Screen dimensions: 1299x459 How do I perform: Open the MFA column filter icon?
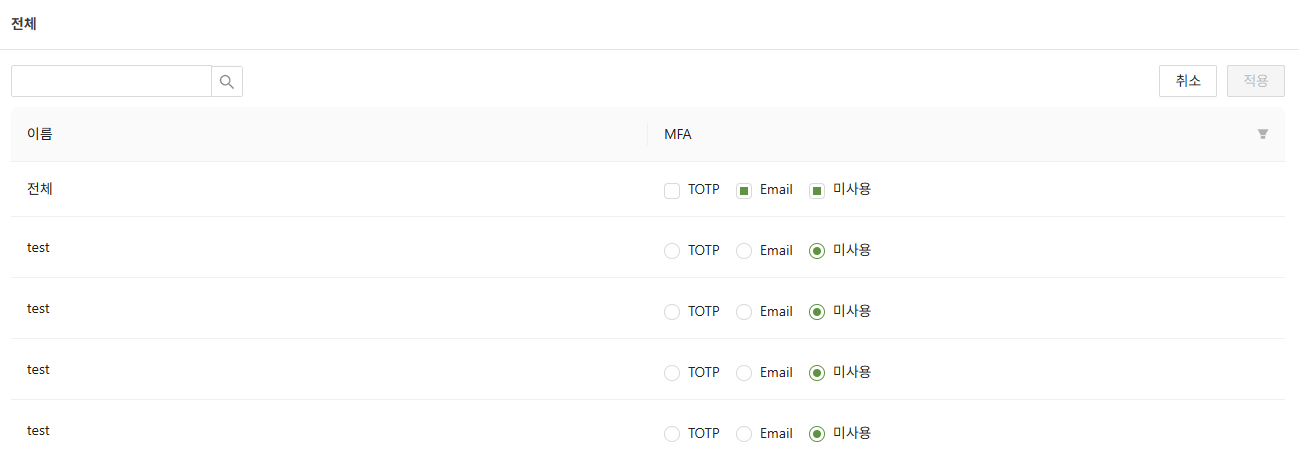point(1263,134)
